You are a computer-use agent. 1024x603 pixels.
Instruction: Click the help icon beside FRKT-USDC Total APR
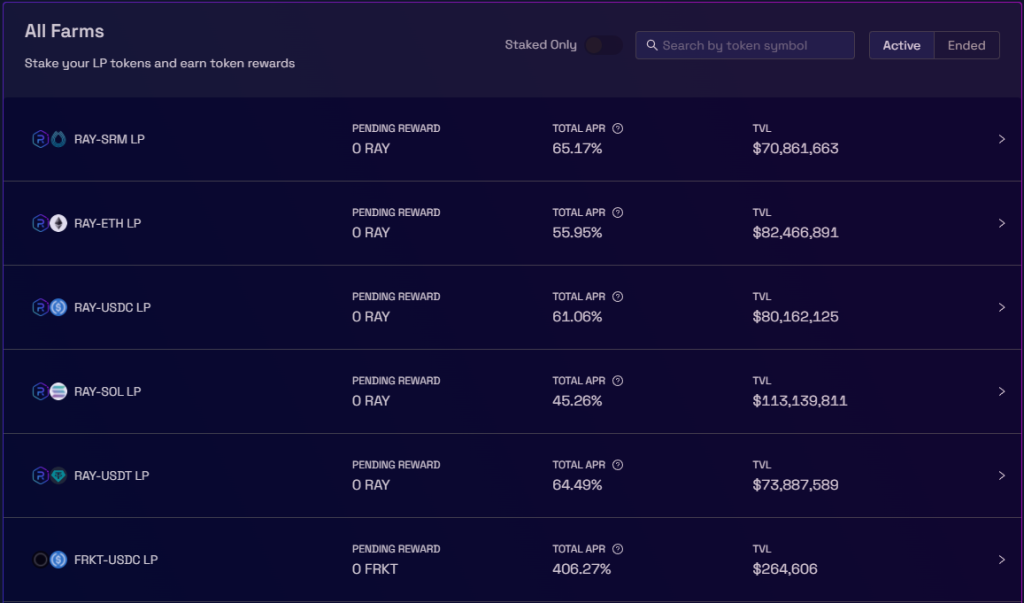pyautogui.click(x=617, y=549)
